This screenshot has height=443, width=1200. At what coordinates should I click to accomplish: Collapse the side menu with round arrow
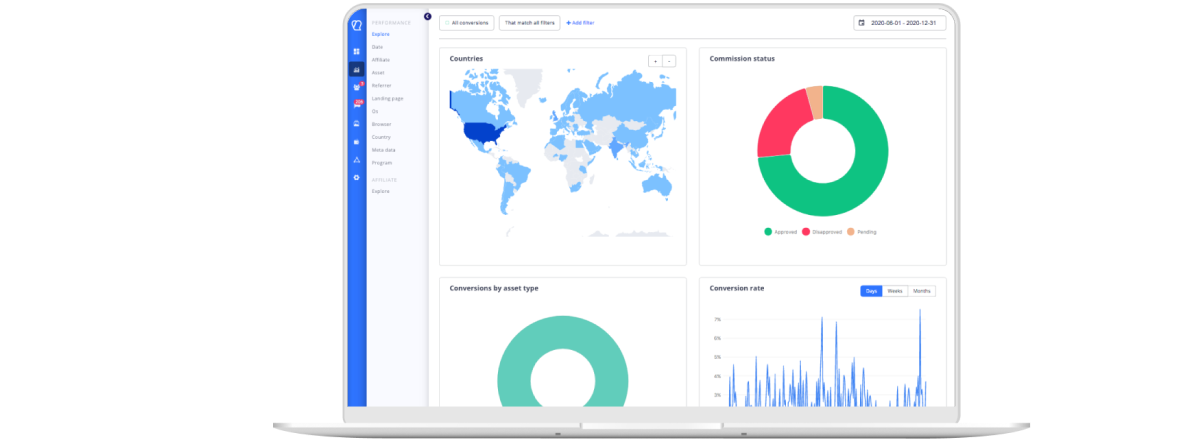[x=427, y=16]
